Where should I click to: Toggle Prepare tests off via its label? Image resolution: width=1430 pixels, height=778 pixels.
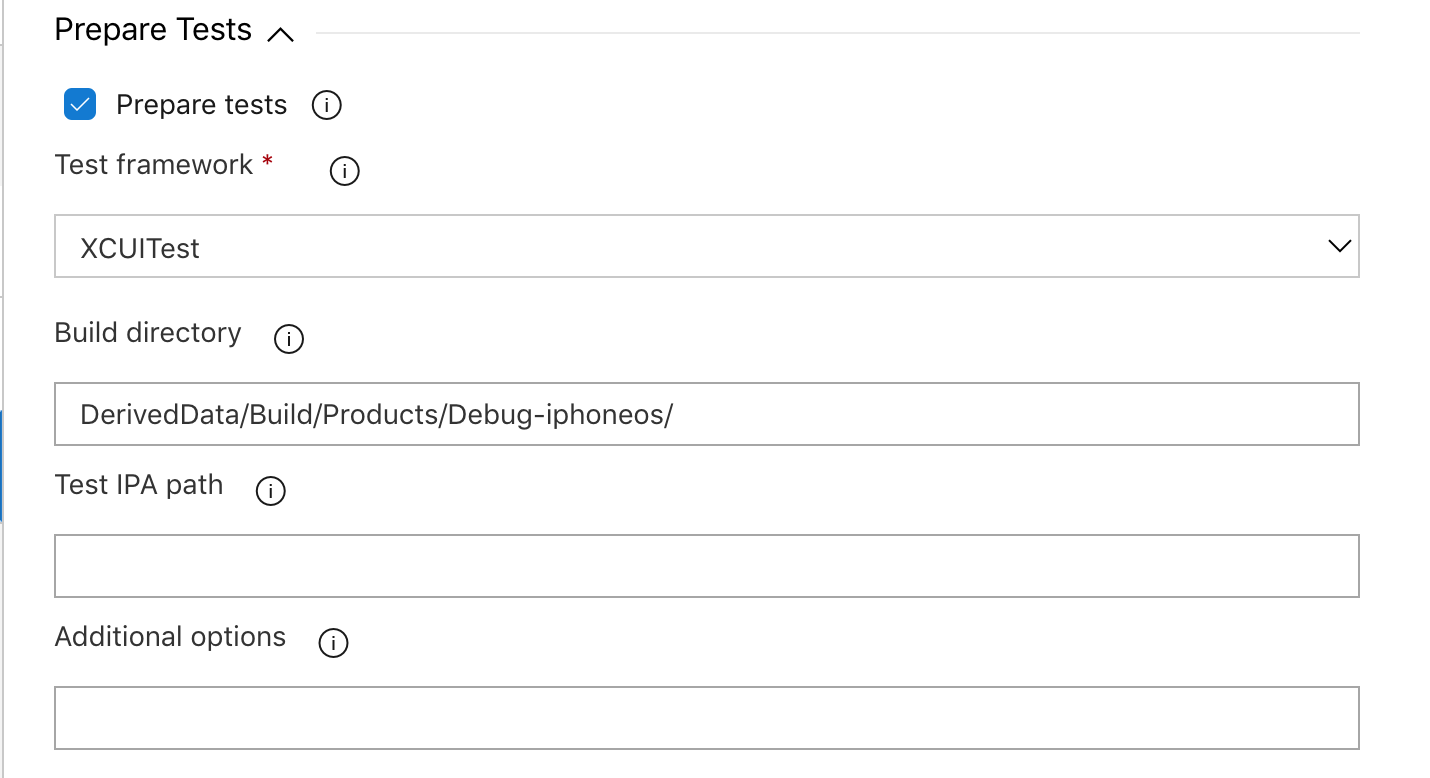point(201,104)
